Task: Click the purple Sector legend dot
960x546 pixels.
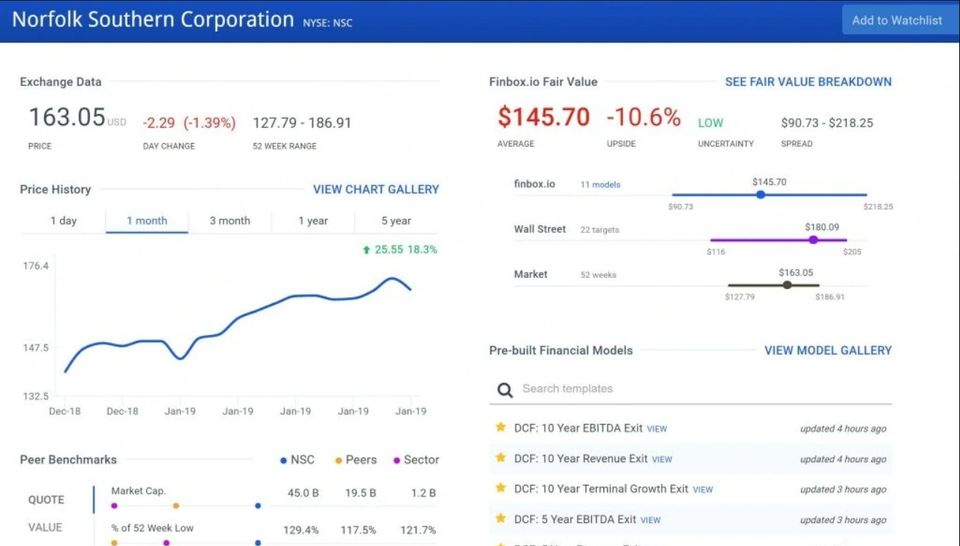Action: pyautogui.click(x=397, y=460)
